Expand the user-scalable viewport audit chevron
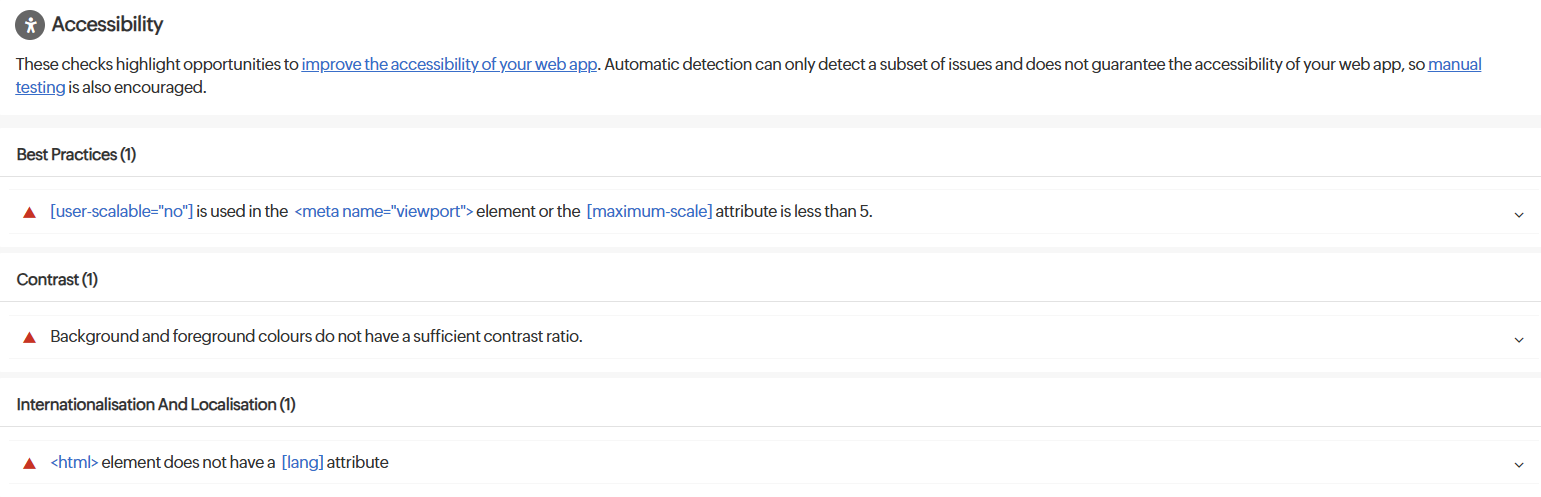Image resolution: width=1541 pixels, height=497 pixels. [x=1518, y=214]
